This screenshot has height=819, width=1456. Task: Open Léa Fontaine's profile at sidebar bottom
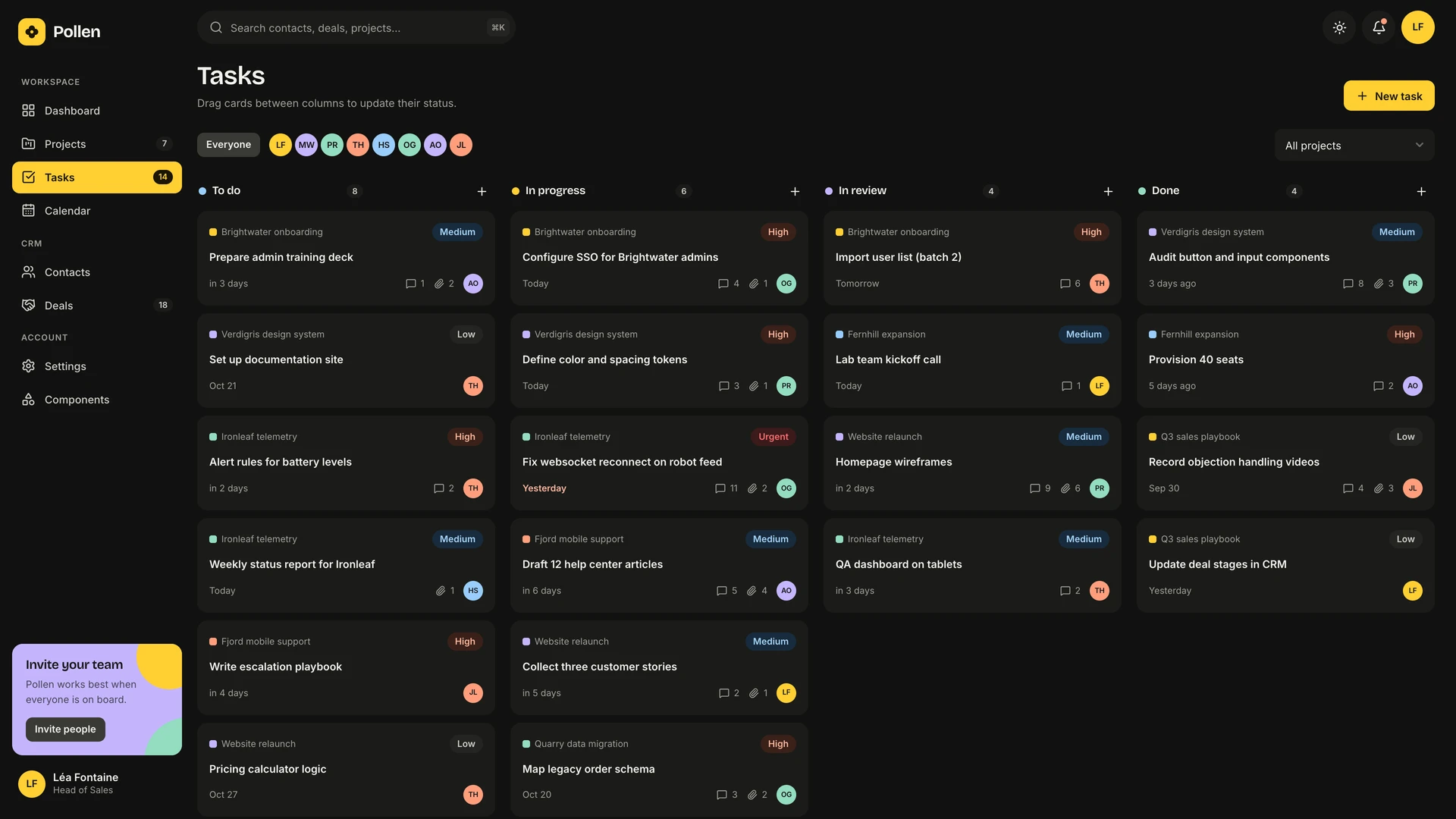click(x=97, y=783)
